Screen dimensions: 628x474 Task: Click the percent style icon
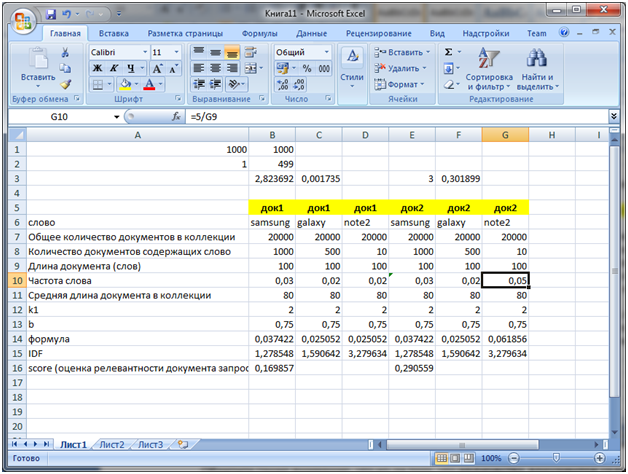click(306, 68)
